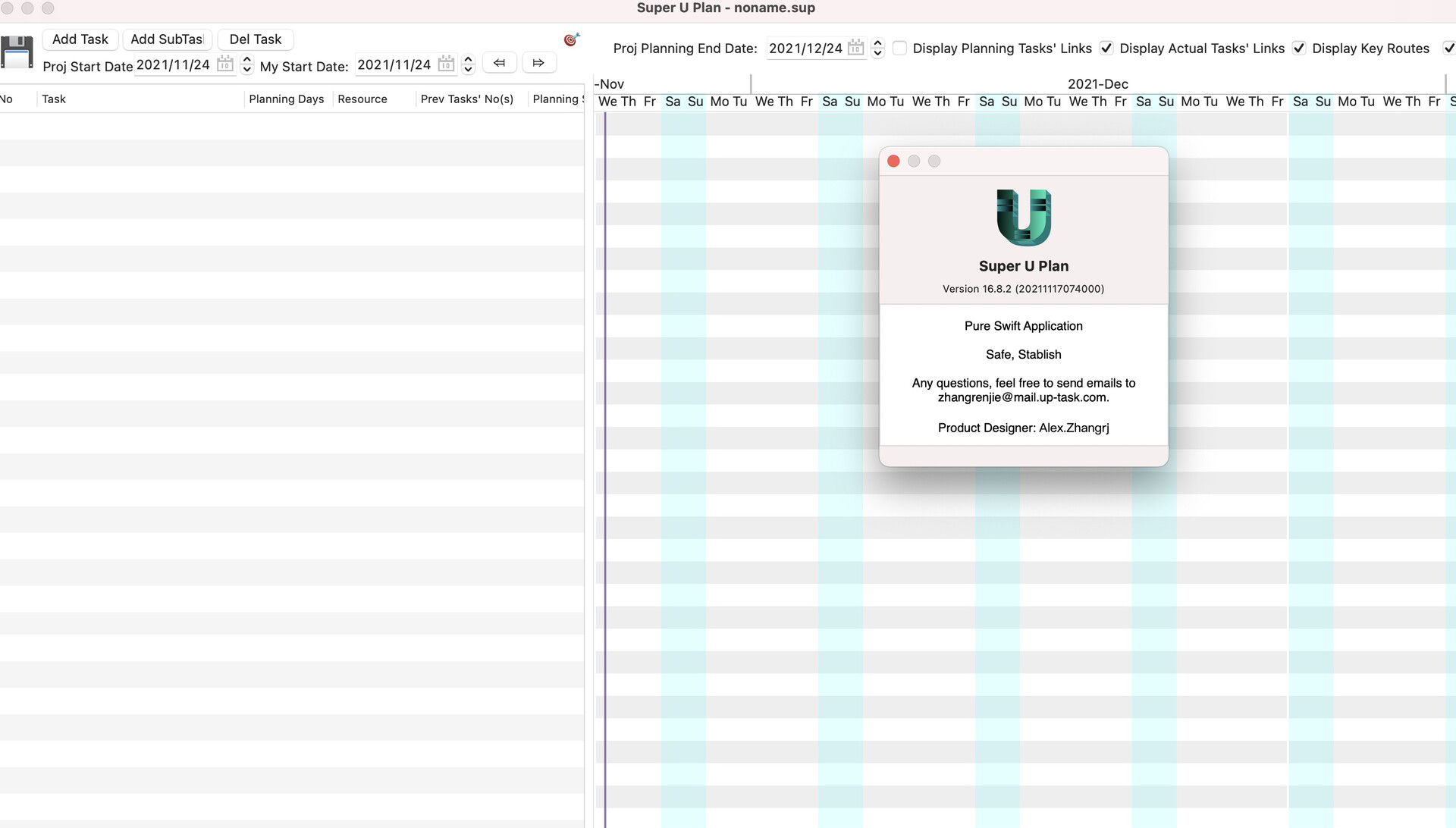Increase My Start Date with its up stepper arrow
This screenshot has height=828, width=1456.
tap(468, 59)
